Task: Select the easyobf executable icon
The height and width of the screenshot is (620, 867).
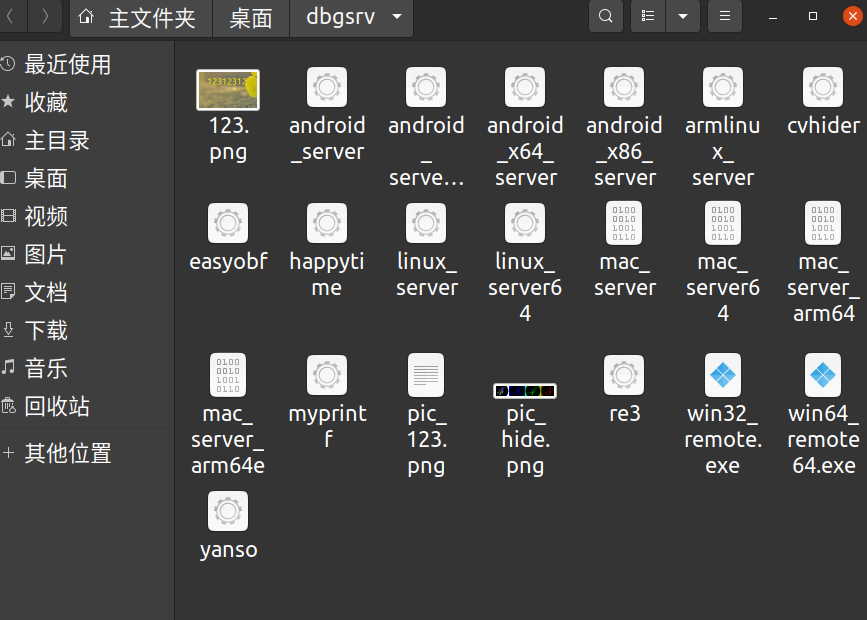Action: [228, 223]
